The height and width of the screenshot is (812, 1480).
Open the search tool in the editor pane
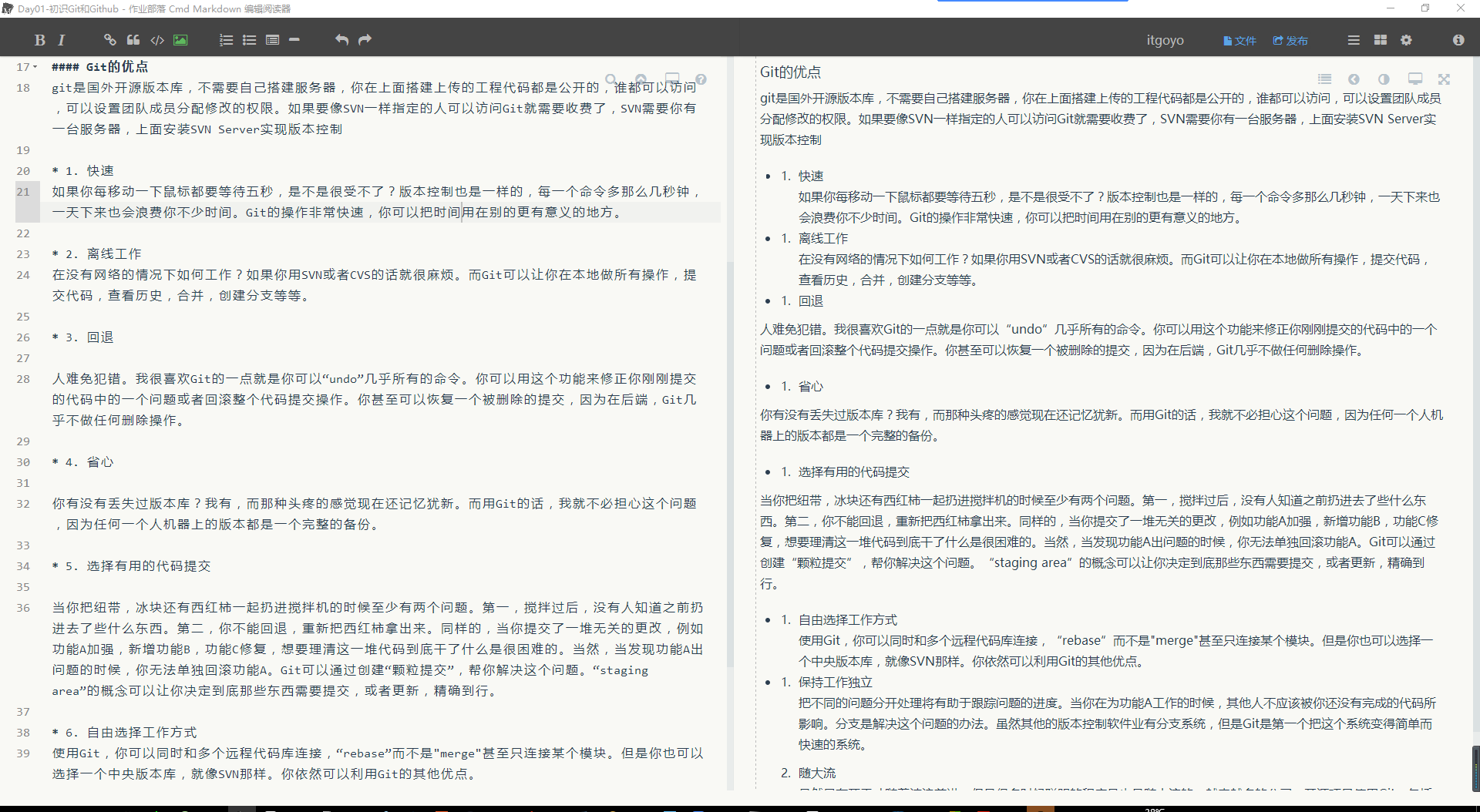(x=611, y=79)
